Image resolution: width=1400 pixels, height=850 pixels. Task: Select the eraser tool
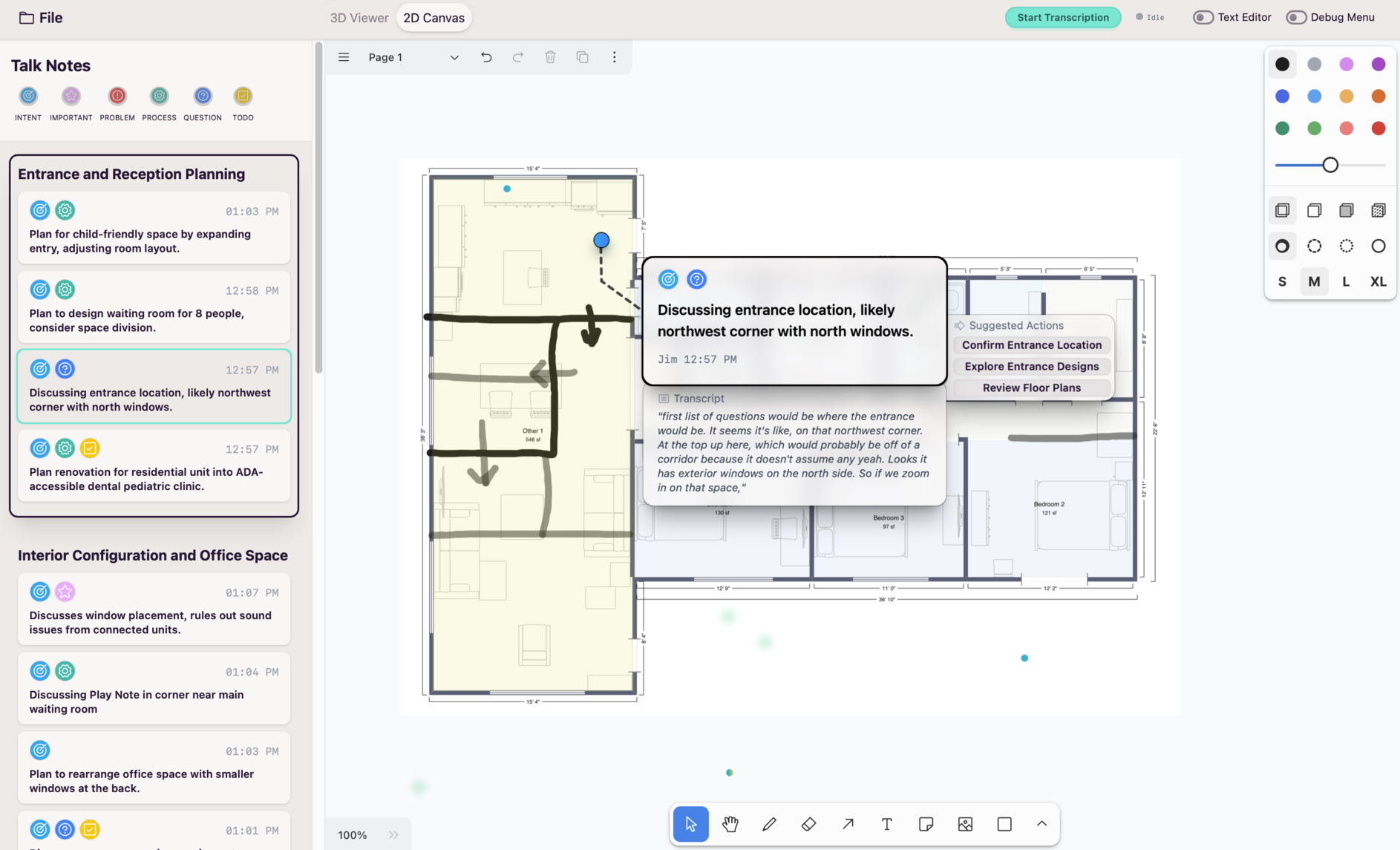click(808, 824)
